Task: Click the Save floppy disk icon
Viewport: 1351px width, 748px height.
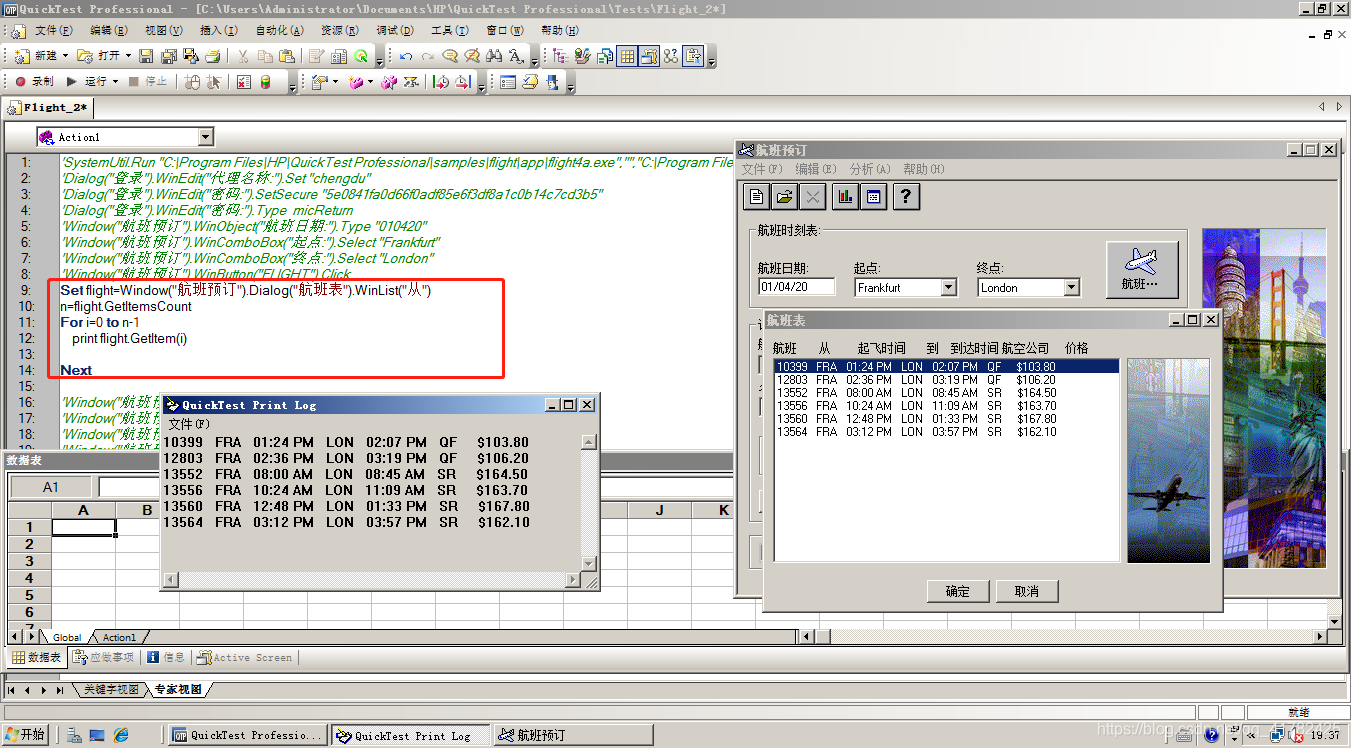Action: [146, 56]
